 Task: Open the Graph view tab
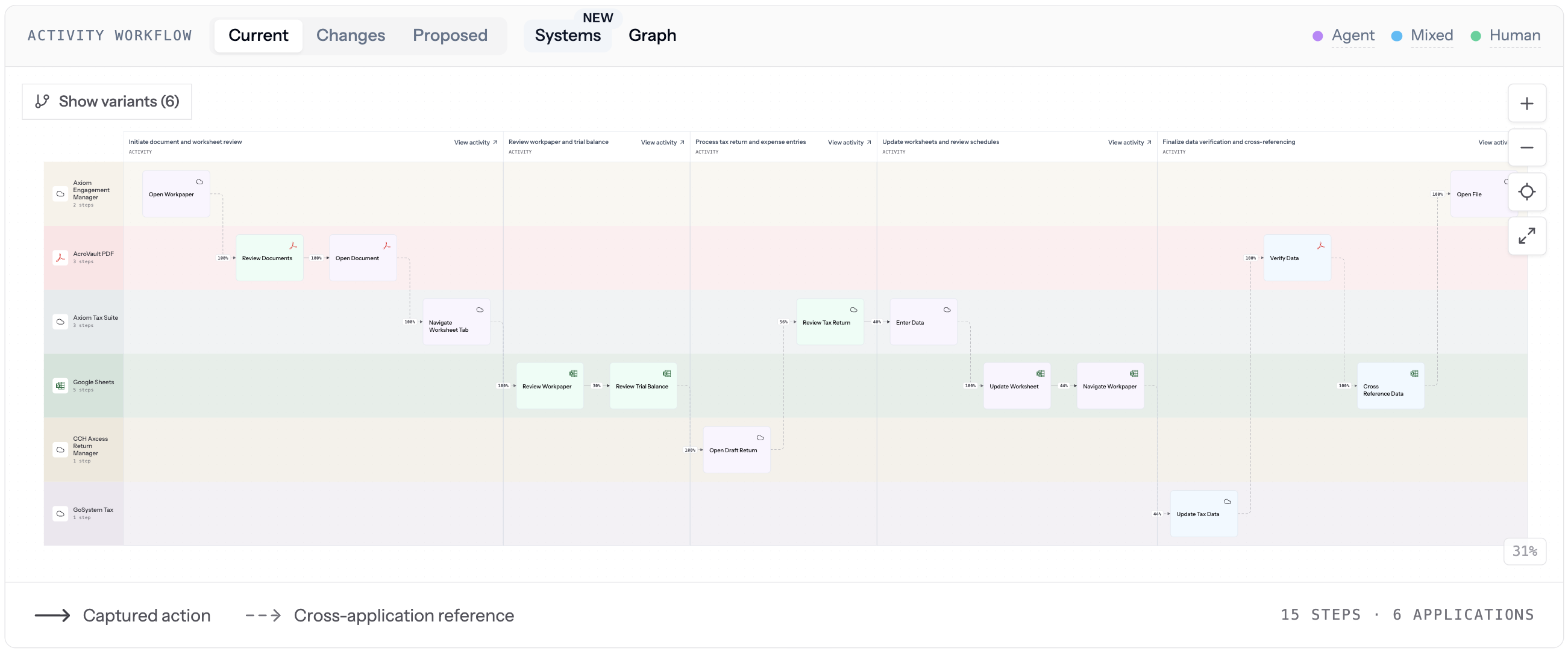click(x=652, y=36)
